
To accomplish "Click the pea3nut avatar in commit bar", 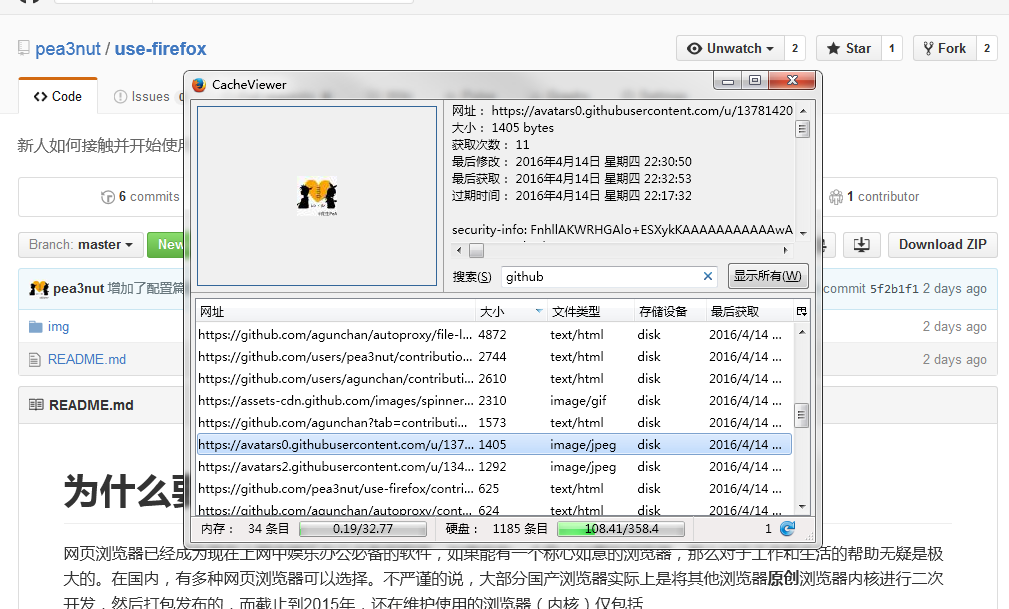I will coord(39,289).
